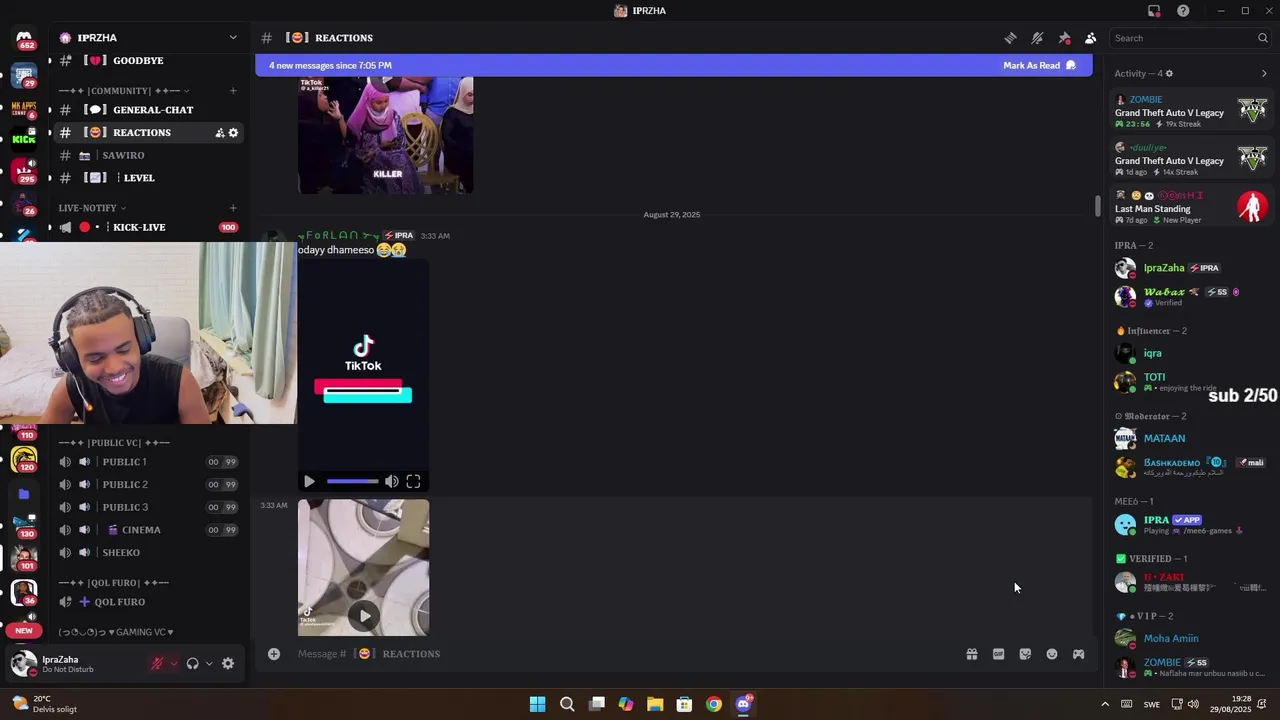The image size is (1280, 720).
Task: Expand the Activity panel arrow
Action: (x=1264, y=73)
